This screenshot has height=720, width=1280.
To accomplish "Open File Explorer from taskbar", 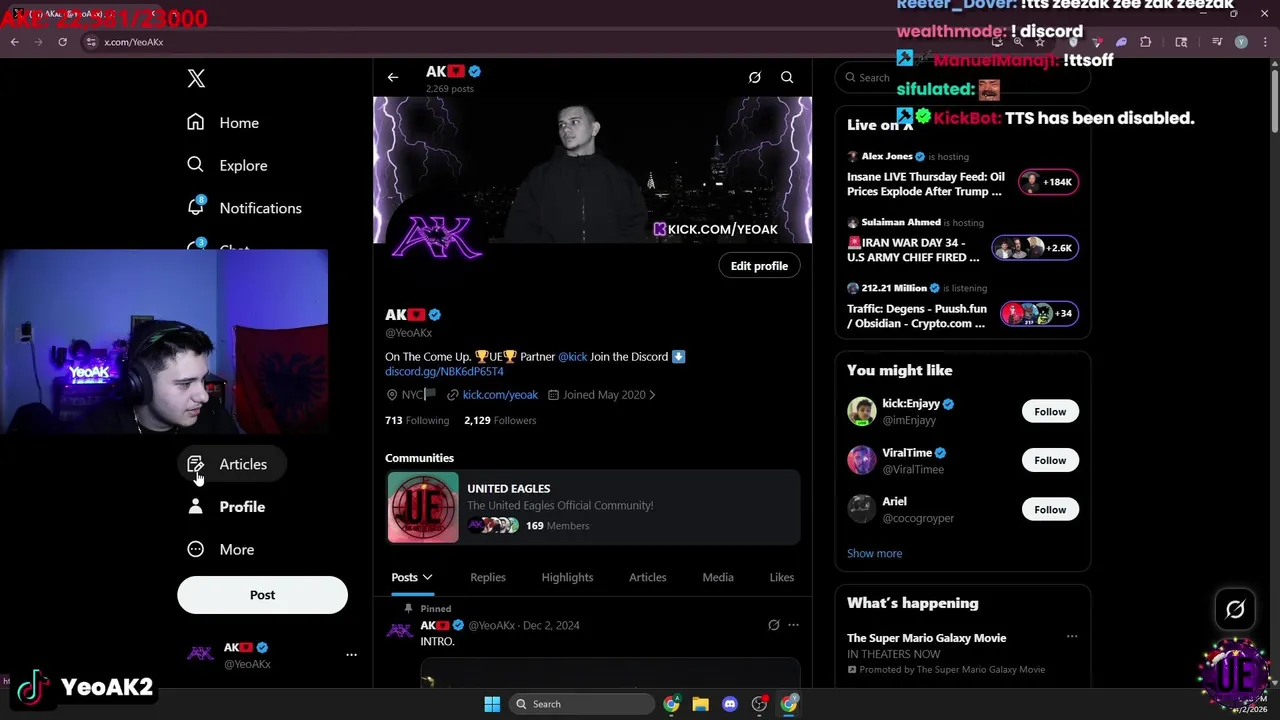I will (700, 704).
